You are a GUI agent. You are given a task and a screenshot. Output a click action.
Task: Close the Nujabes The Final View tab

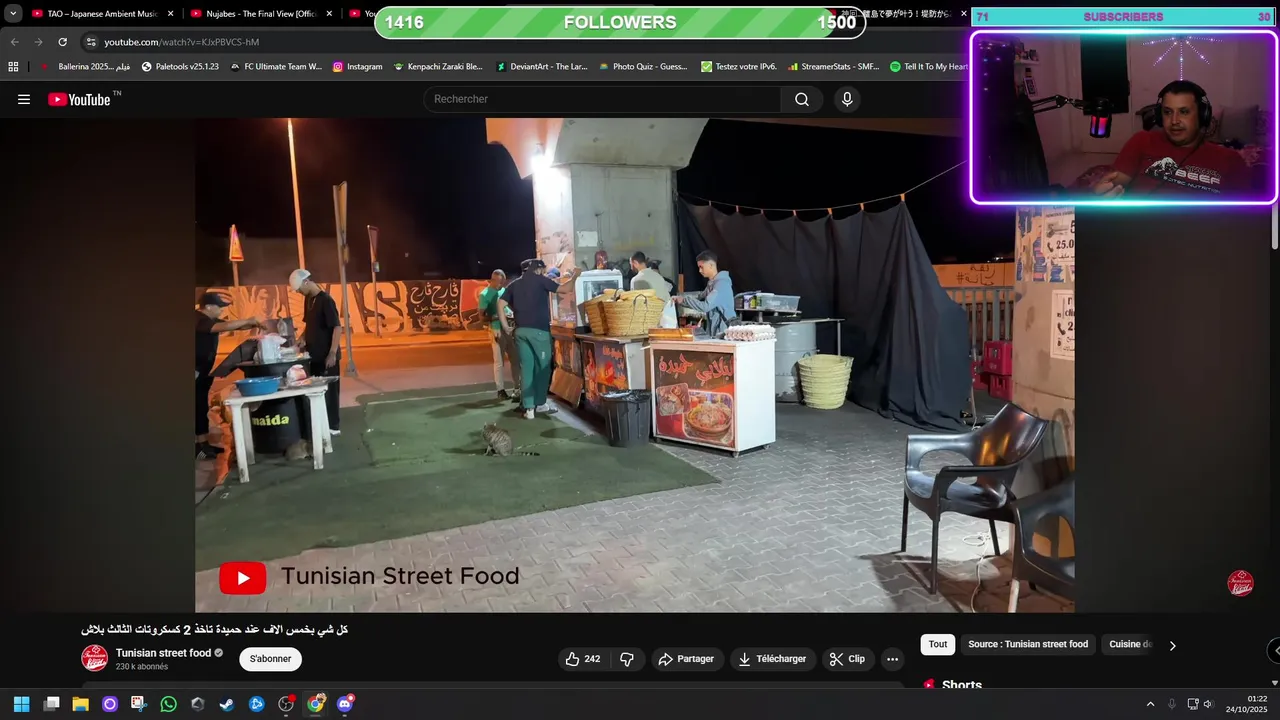point(329,14)
